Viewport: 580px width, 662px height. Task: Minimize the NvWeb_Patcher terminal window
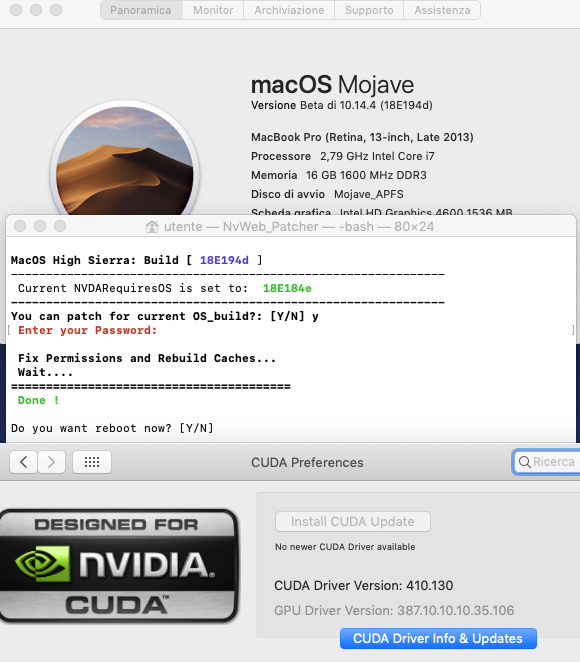40,226
